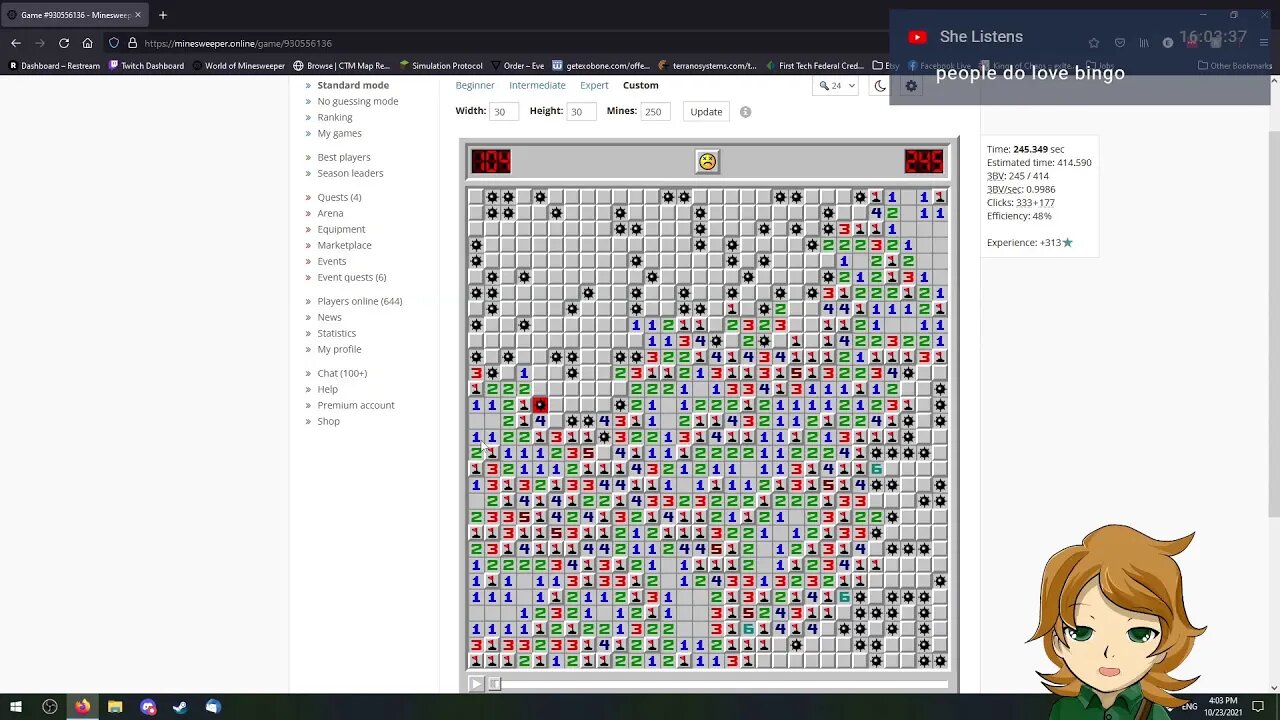Open the getexobone.com bookmark
1280x720 pixels.
click(601, 66)
